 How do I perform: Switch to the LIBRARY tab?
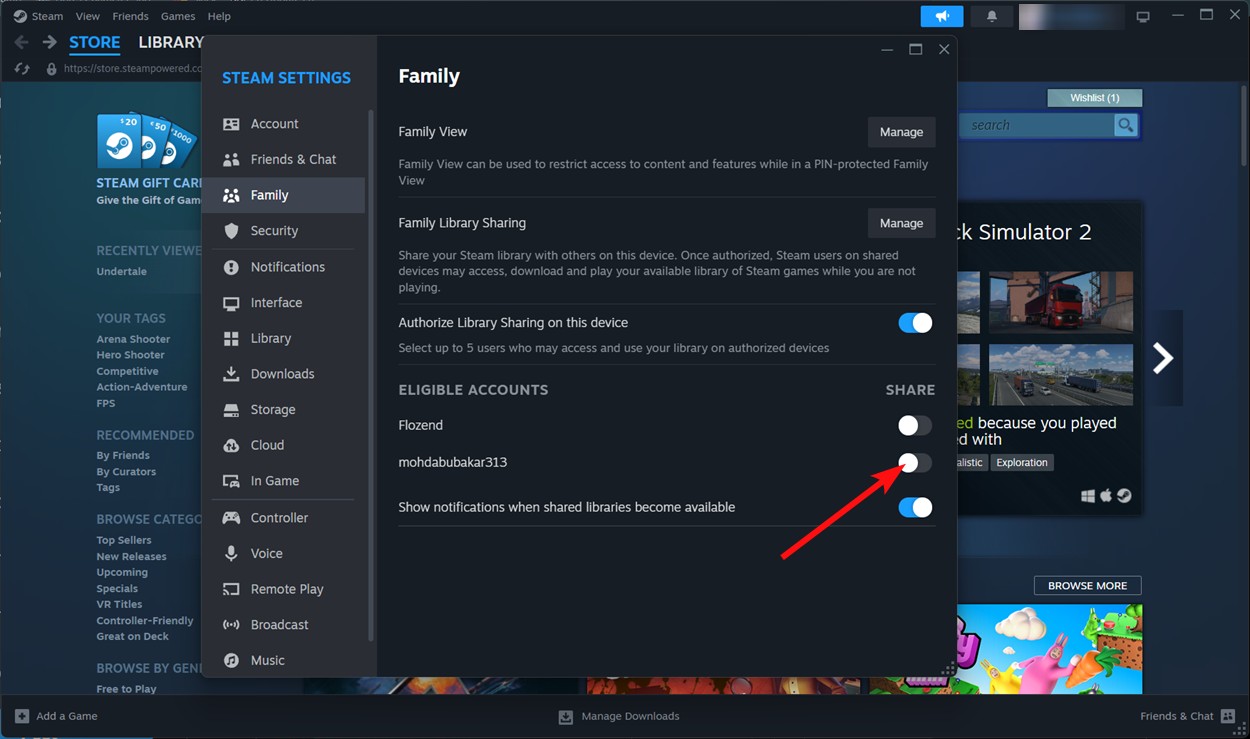[170, 42]
